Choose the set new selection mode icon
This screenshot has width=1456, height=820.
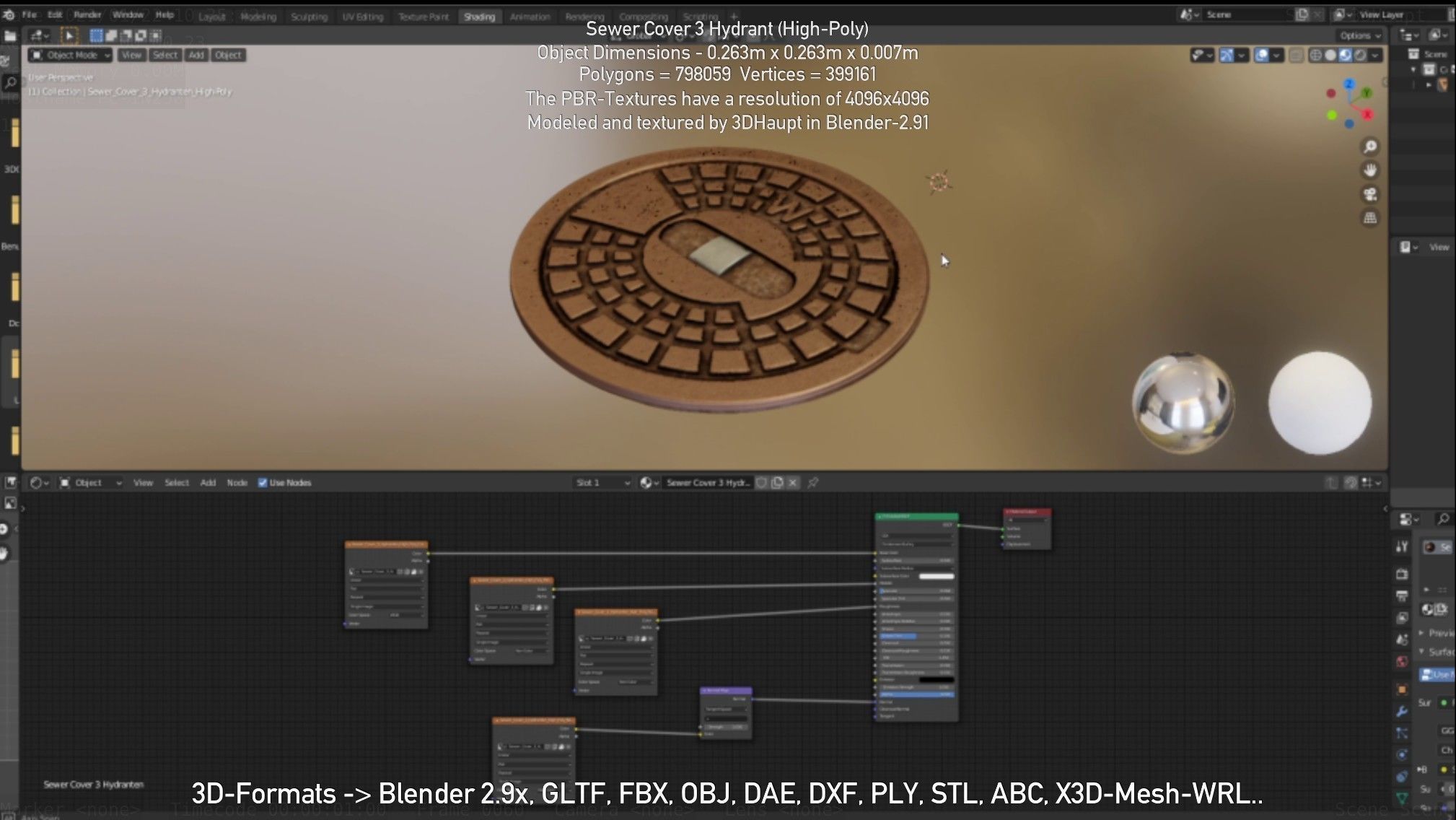96,35
